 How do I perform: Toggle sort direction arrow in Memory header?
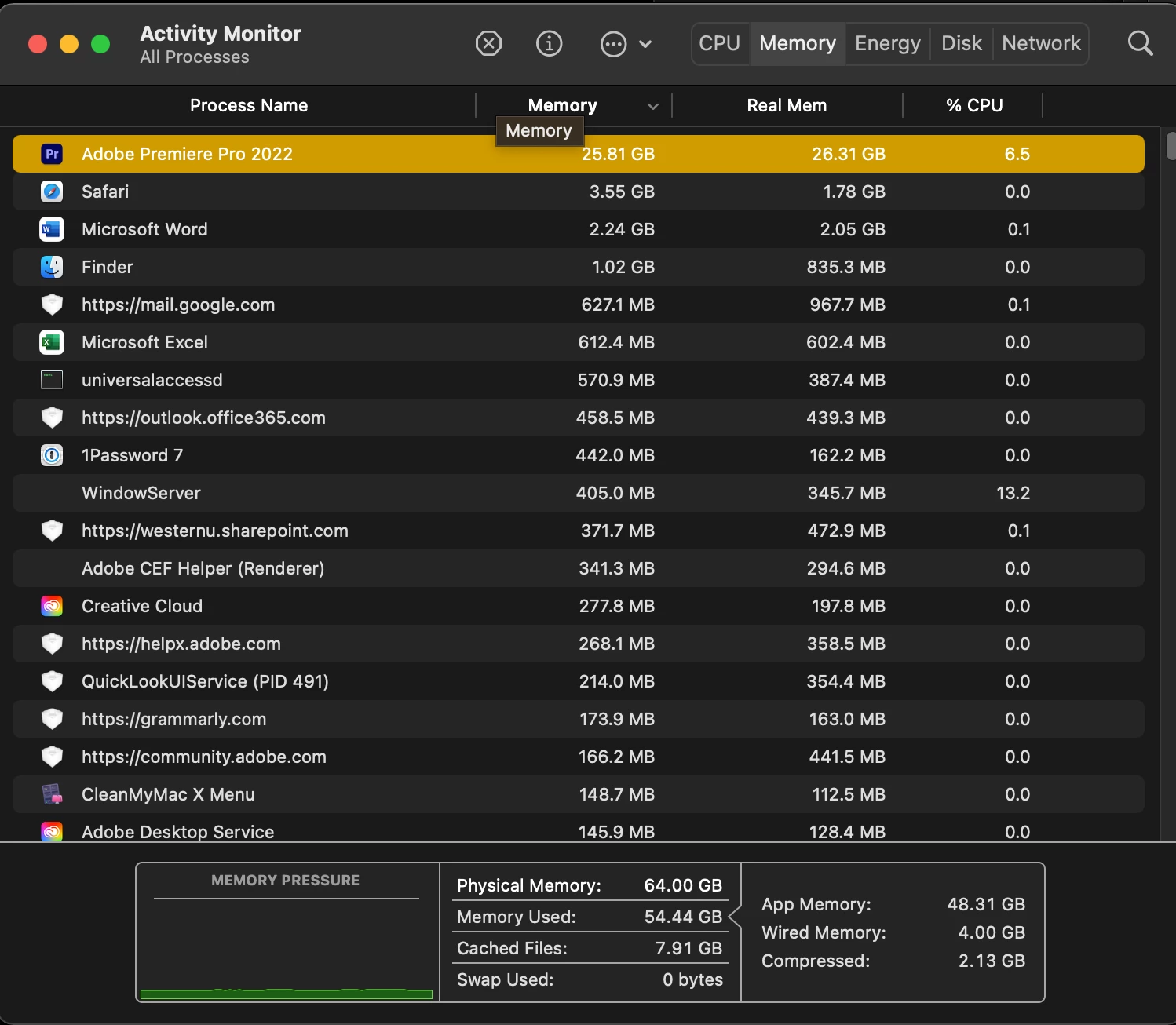[652, 106]
